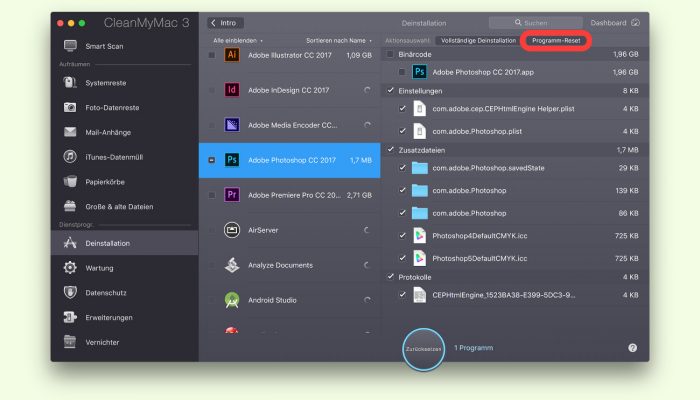Click the Adobe Premiere Pro Pr icon
700x400 pixels.
pyautogui.click(x=232, y=195)
